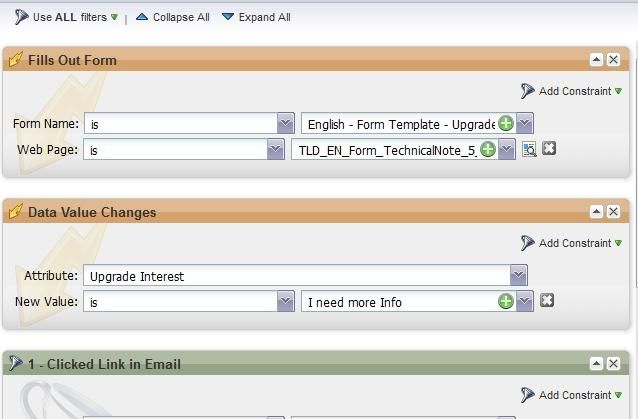
Task: Minimize the Clicked Link in Email panel
Action: click(597, 364)
